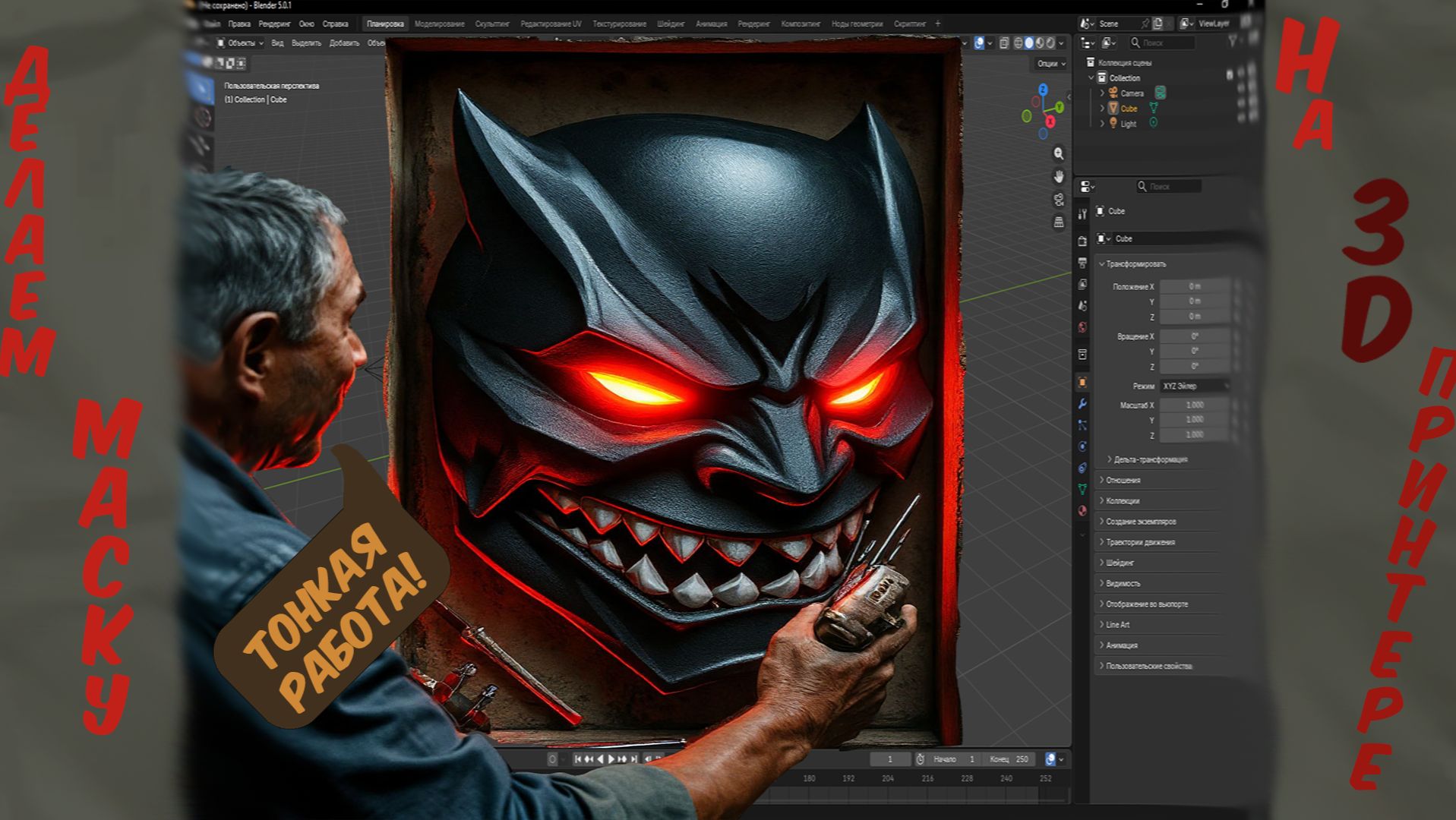The width and height of the screenshot is (1456, 820).
Task: Click the outliner search field
Action: coord(1162,43)
